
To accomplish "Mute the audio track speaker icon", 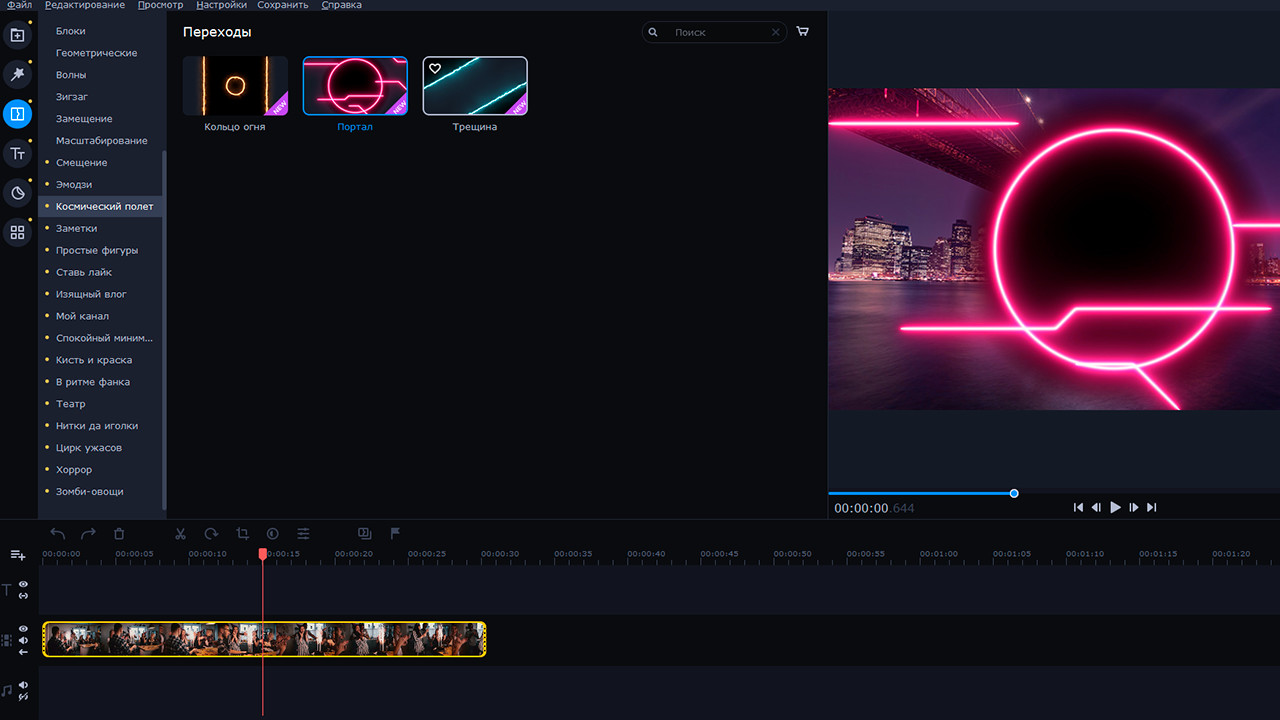I will tap(23, 685).
